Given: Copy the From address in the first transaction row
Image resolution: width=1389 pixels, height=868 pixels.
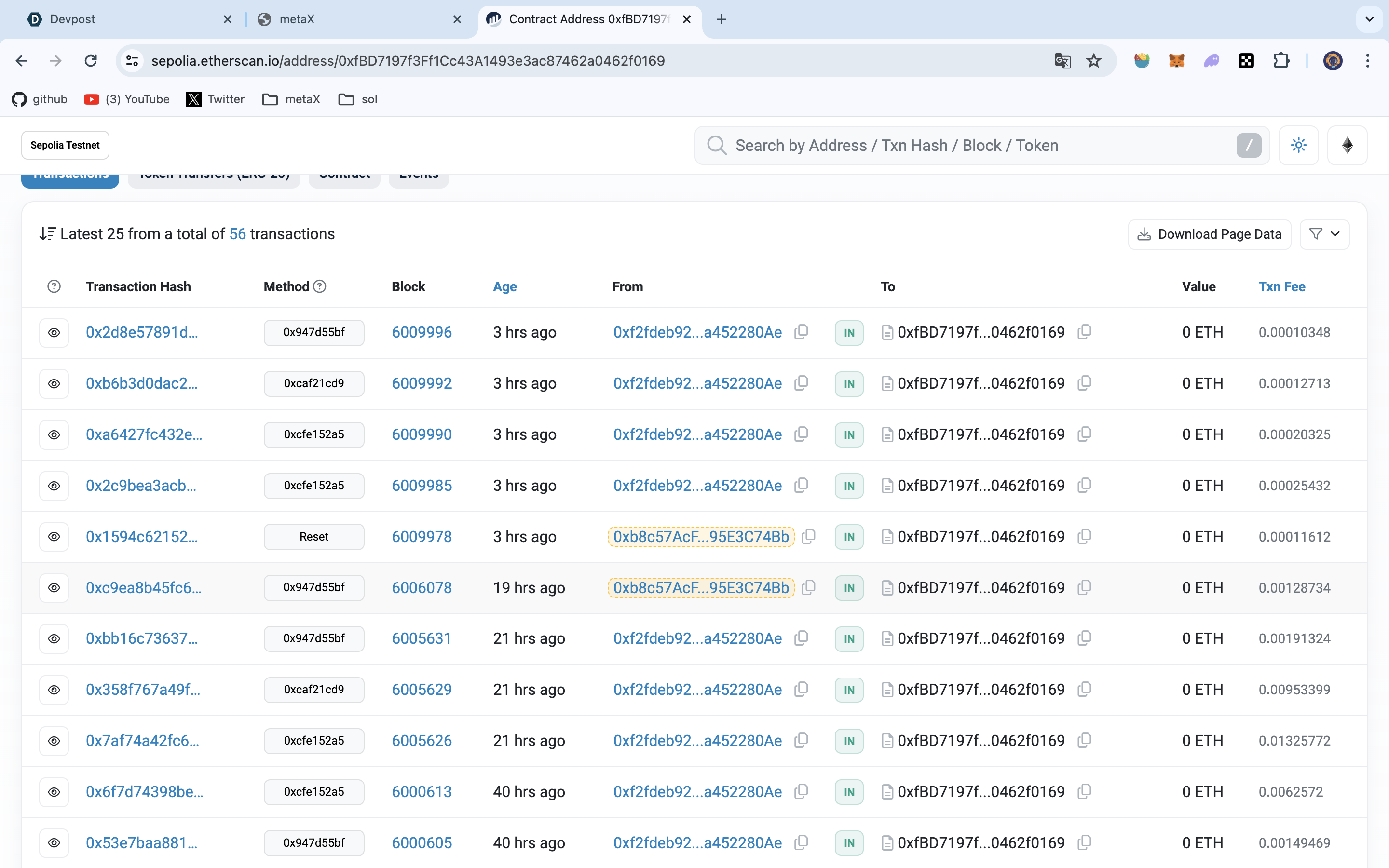Looking at the screenshot, I should [x=801, y=332].
